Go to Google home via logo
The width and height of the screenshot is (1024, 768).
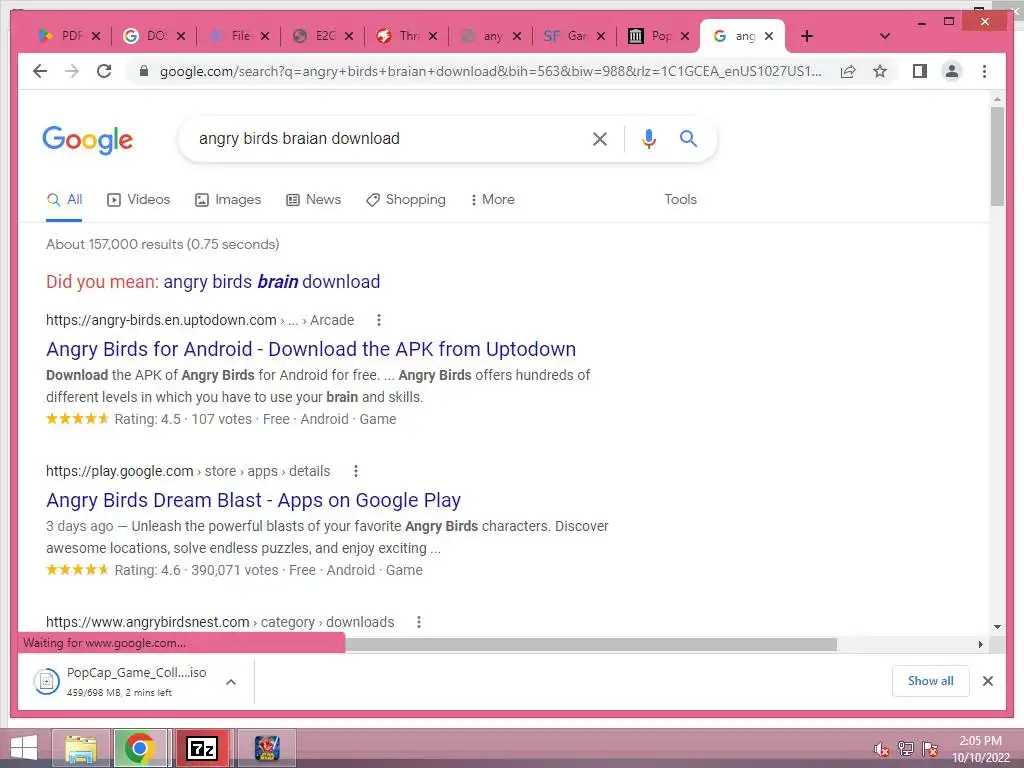click(88, 140)
